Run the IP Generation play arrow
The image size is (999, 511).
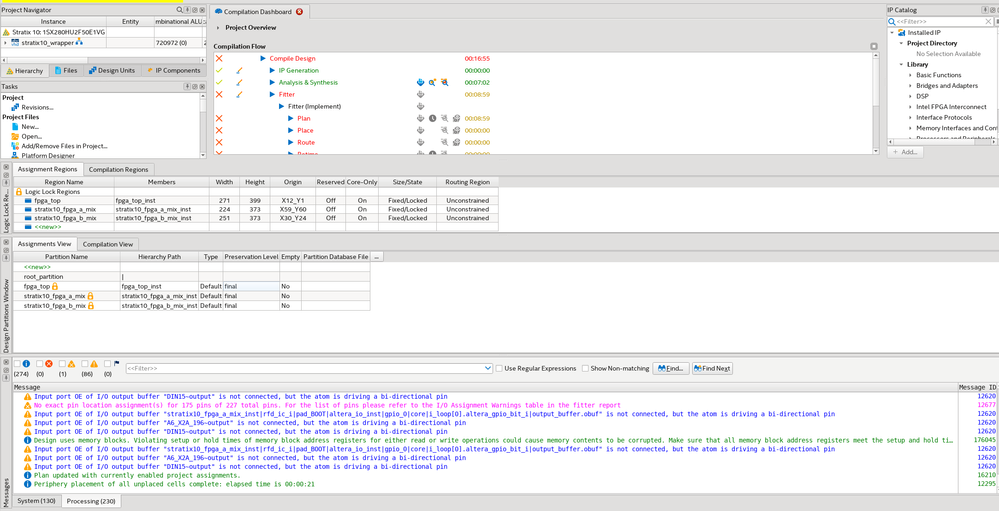point(272,71)
